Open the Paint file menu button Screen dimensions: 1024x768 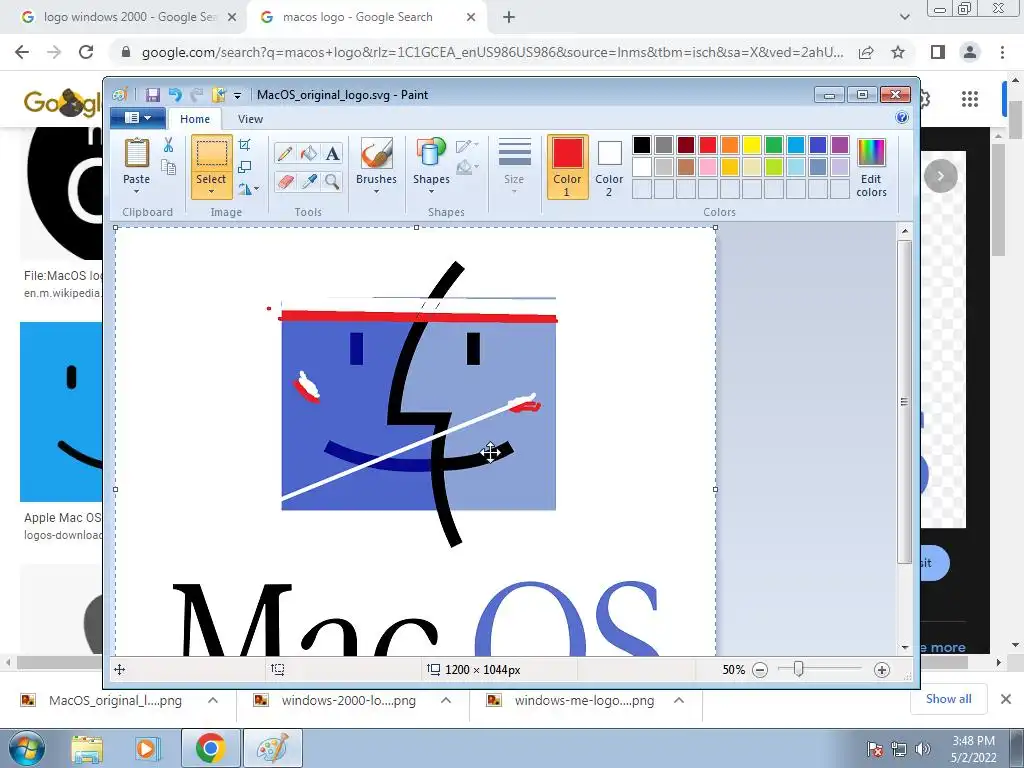pos(138,118)
